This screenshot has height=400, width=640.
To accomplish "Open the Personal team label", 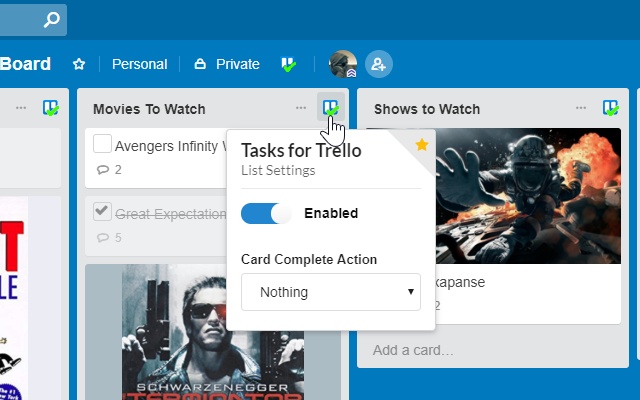I will pyautogui.click(x=140, y=64).
